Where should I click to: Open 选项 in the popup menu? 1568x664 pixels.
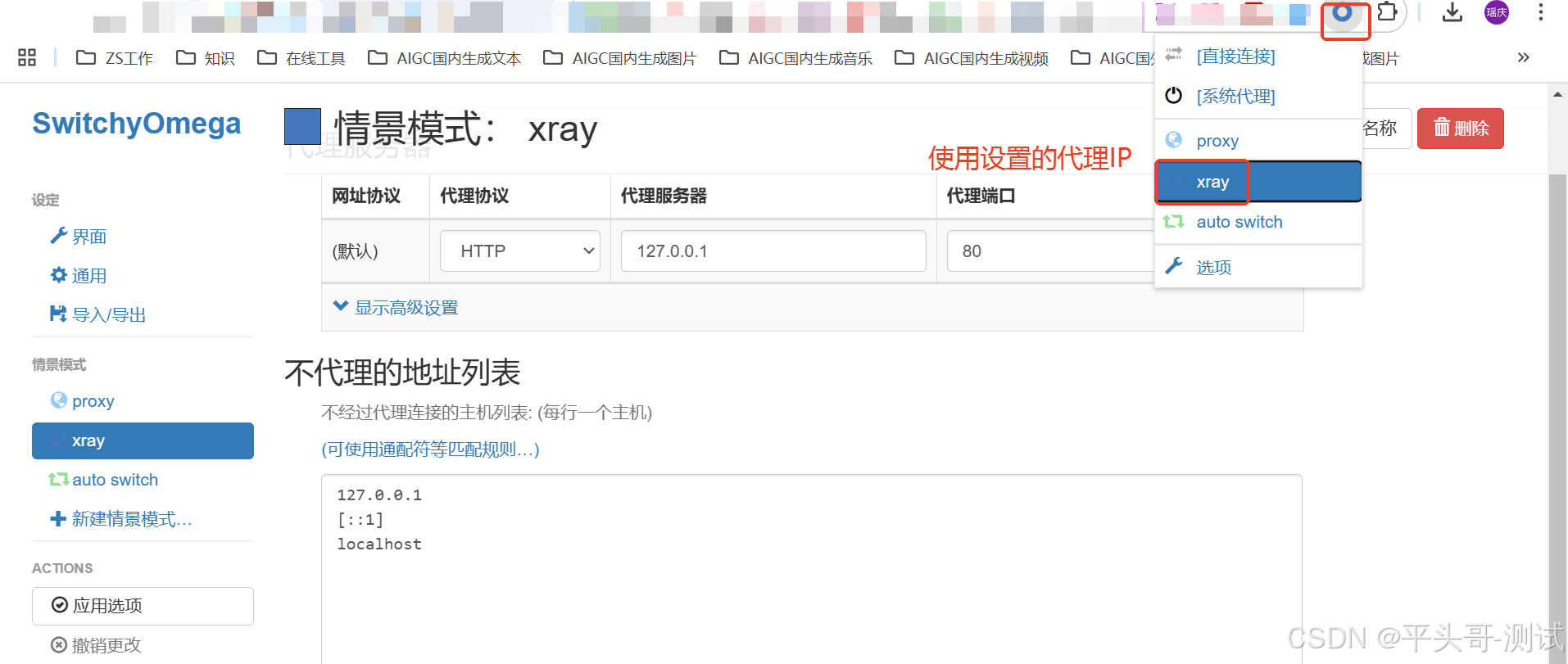tap(1258, 267)
